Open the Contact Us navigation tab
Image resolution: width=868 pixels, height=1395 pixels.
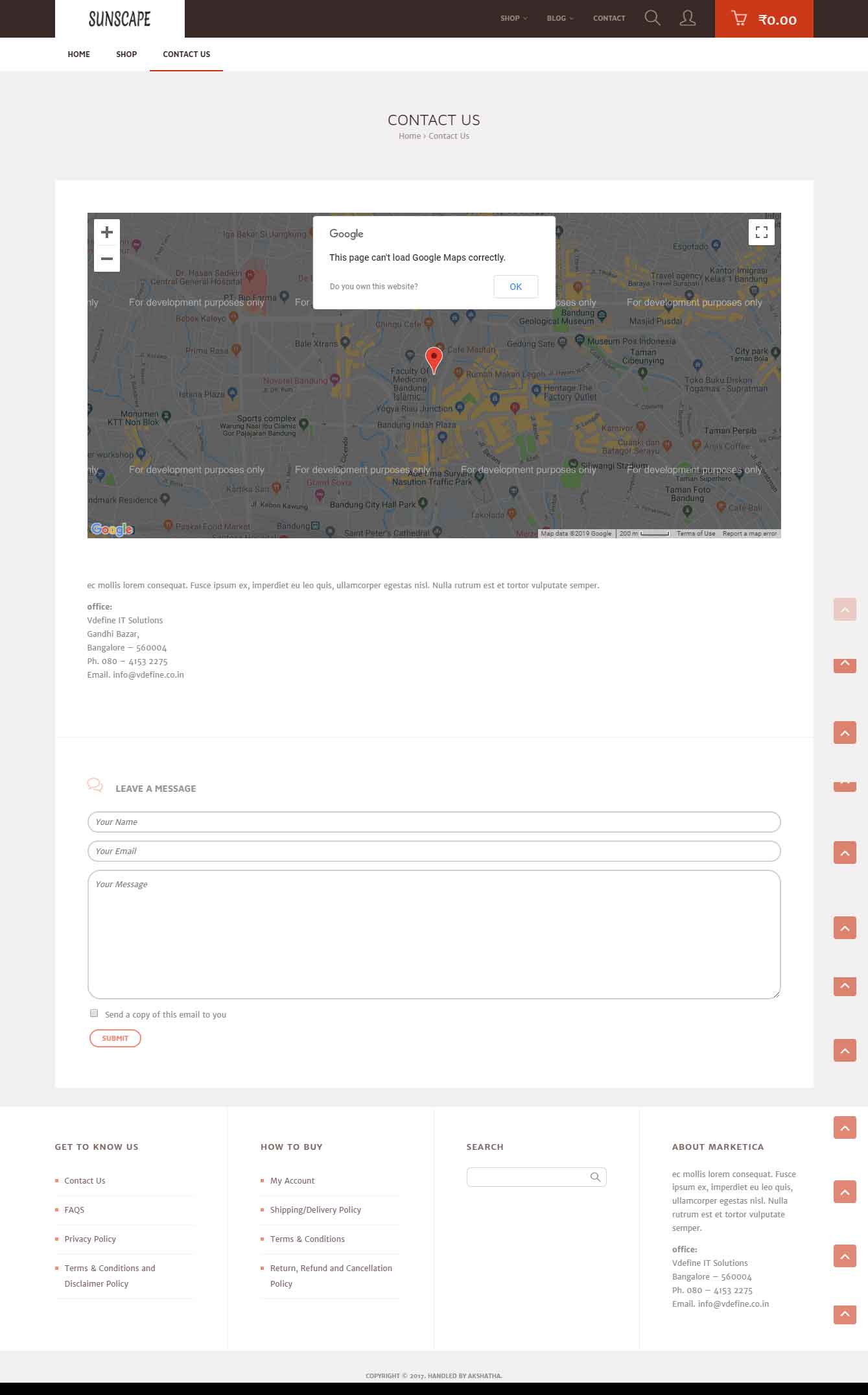(x=186, y=54)
